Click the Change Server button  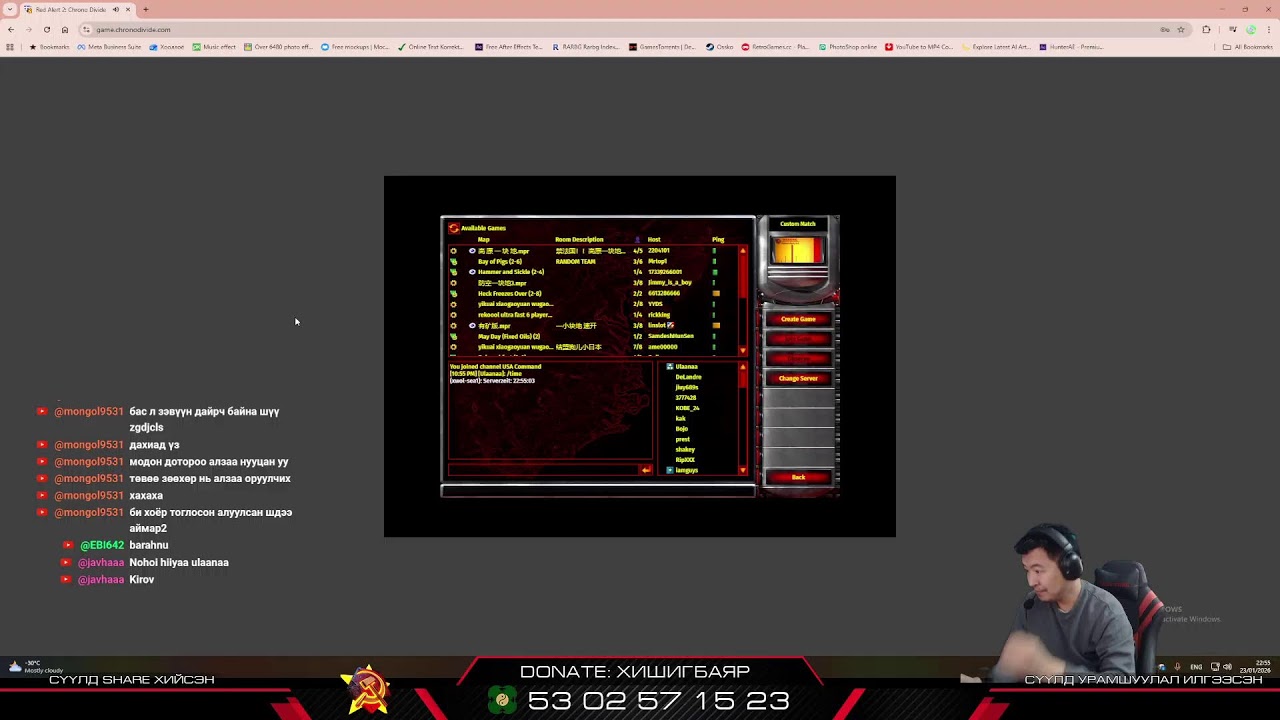pos(798,378)
